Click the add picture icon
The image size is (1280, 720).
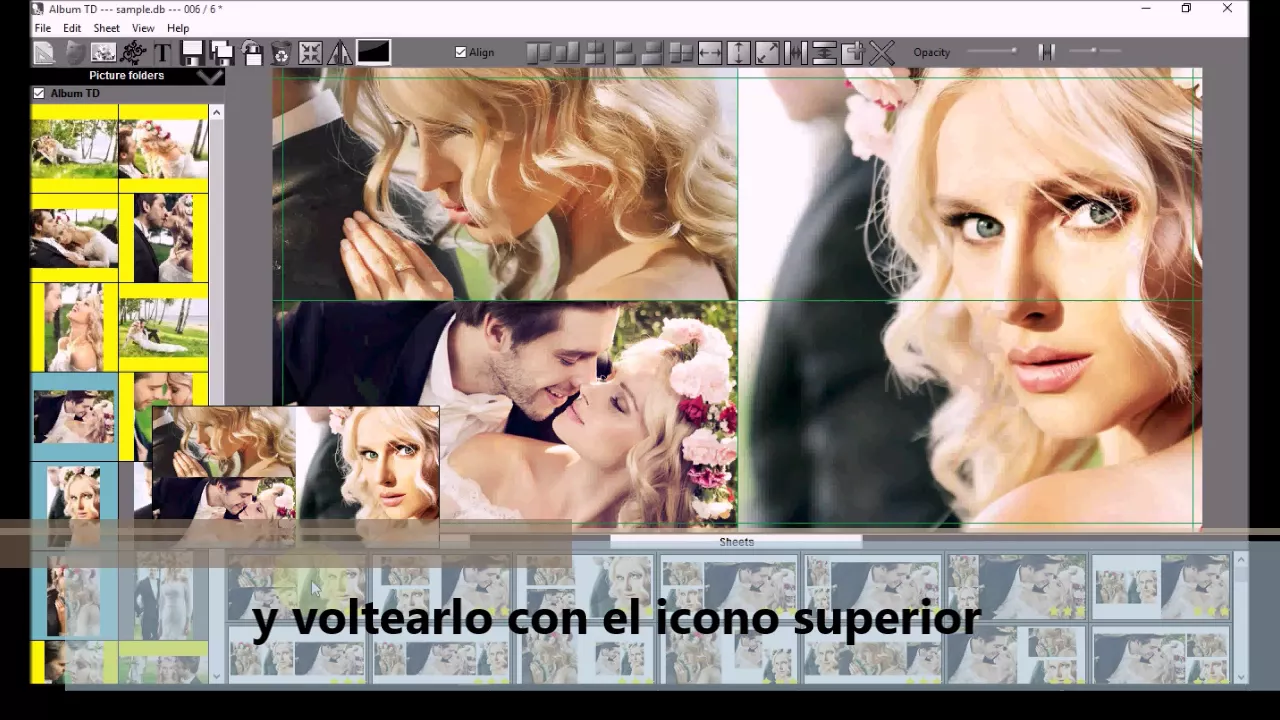click(103, 53)
